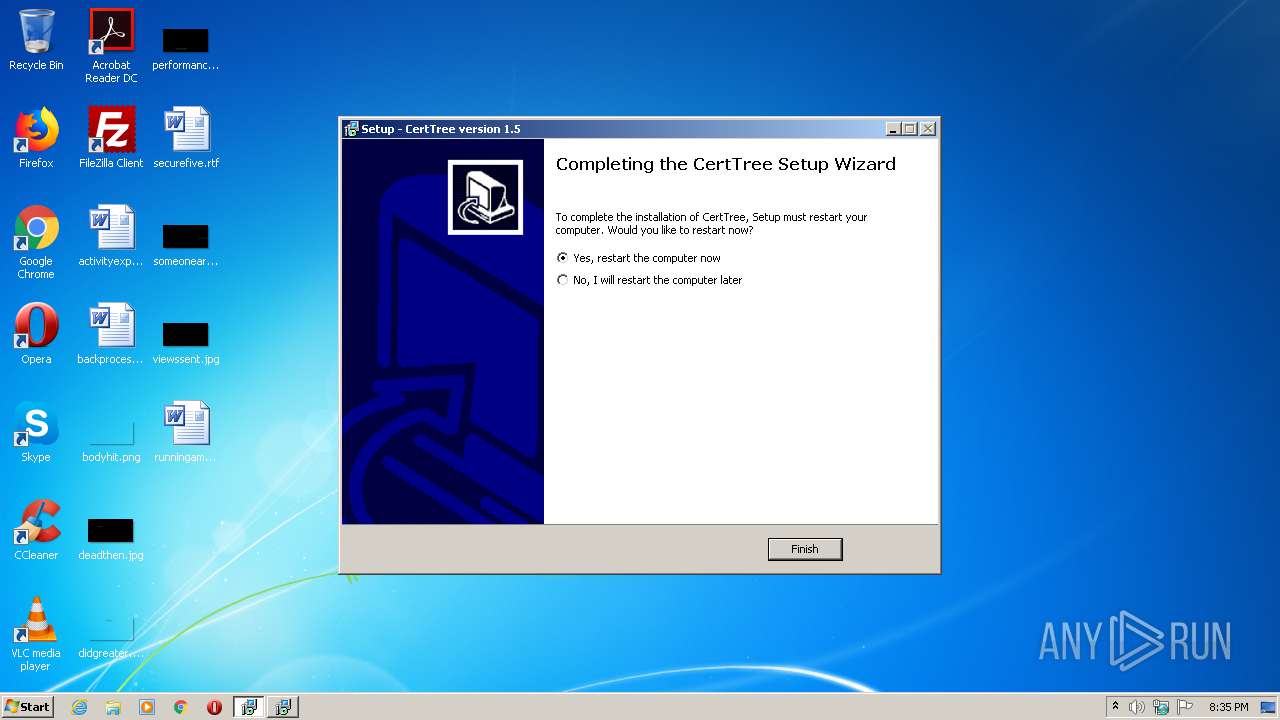Viewport: 1280px width, 720px height.
Task: Click the CertTree installer graphic icon
Action: coord(485,197)
